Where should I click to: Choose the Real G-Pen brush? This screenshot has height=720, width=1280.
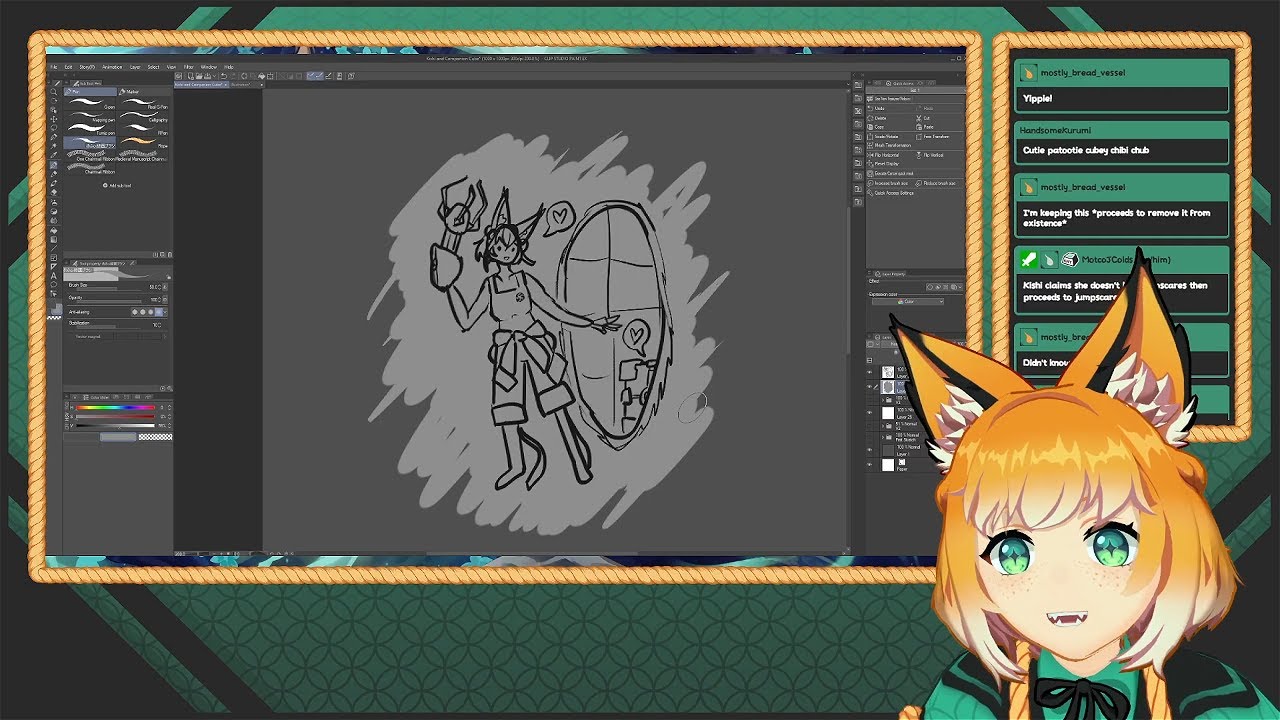[x=143, y=104]
